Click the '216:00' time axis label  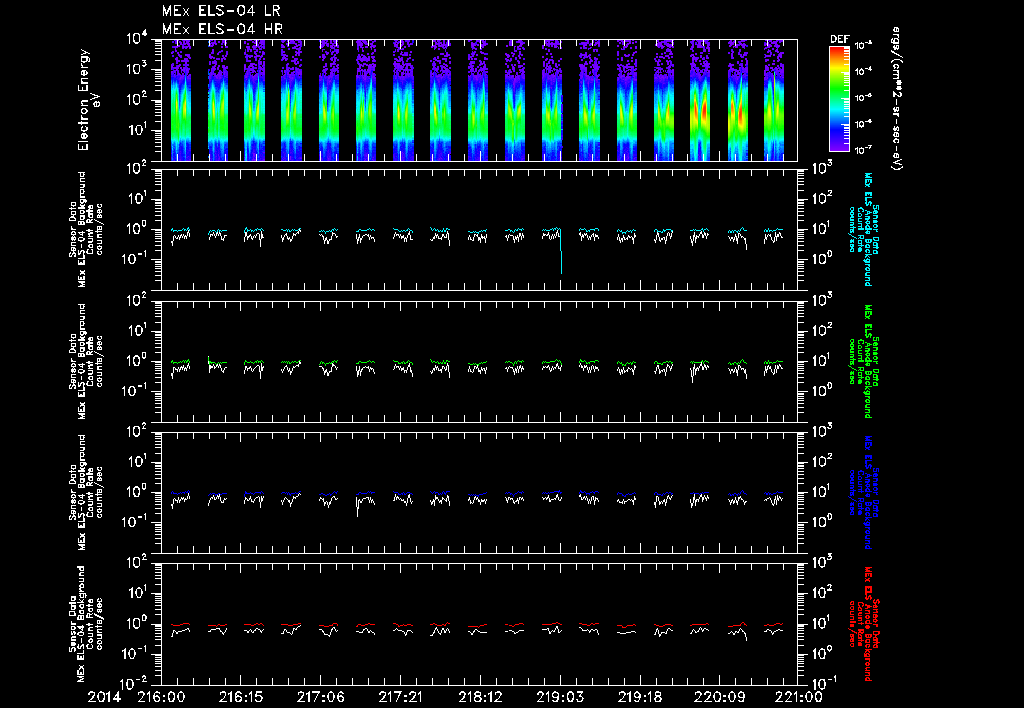[x=161, y=698]
